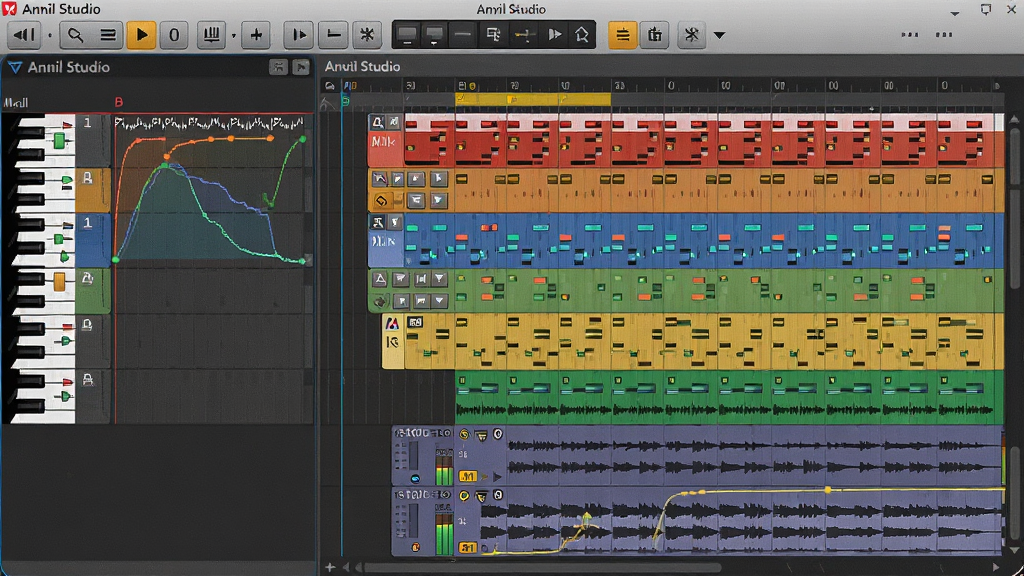This screenshot has width=1024, height=576.
Task: Click the horizontal scrollbar under the arrangement
Action: click(542, 568)
